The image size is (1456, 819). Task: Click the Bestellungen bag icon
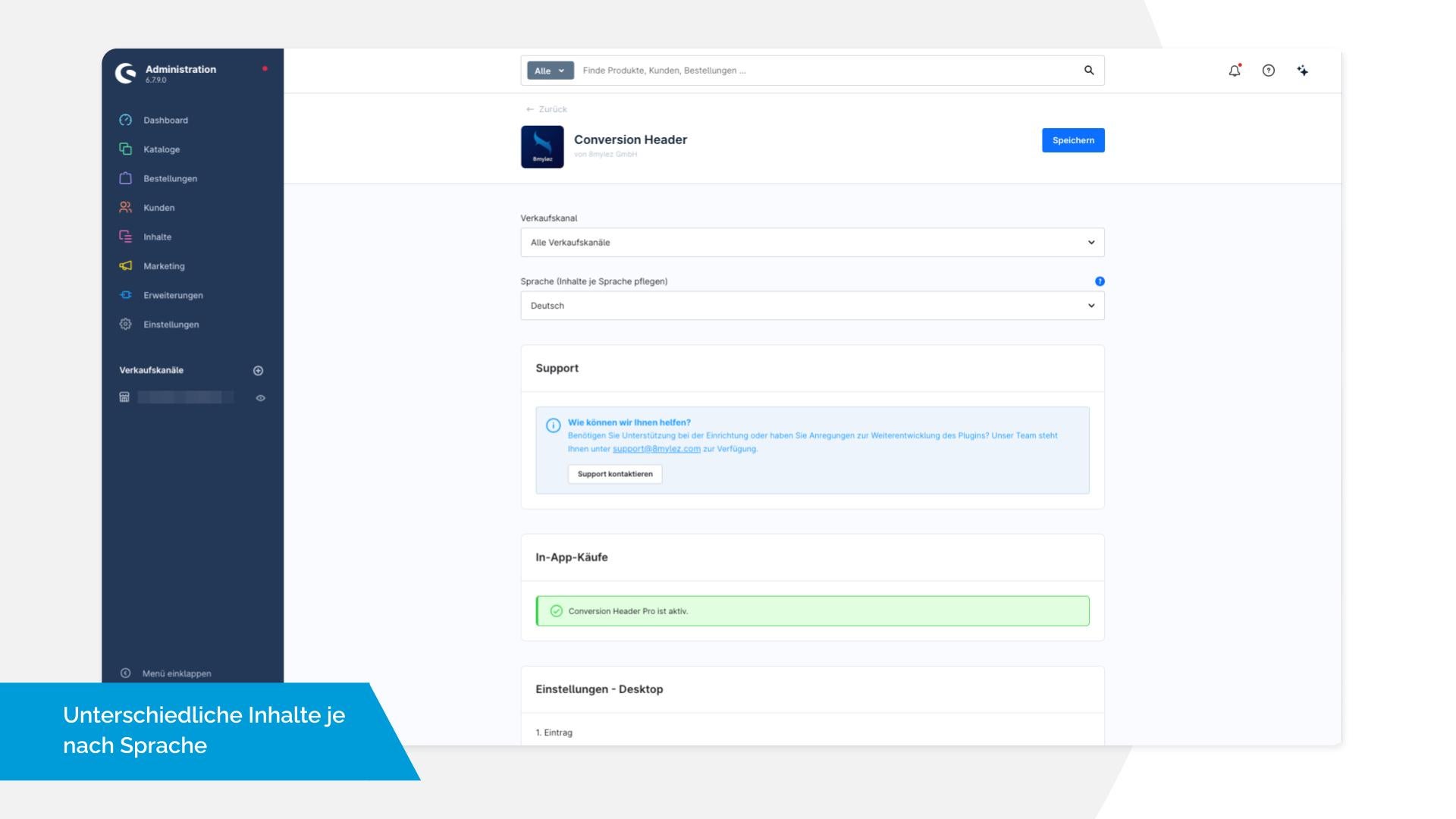[126, 178]
